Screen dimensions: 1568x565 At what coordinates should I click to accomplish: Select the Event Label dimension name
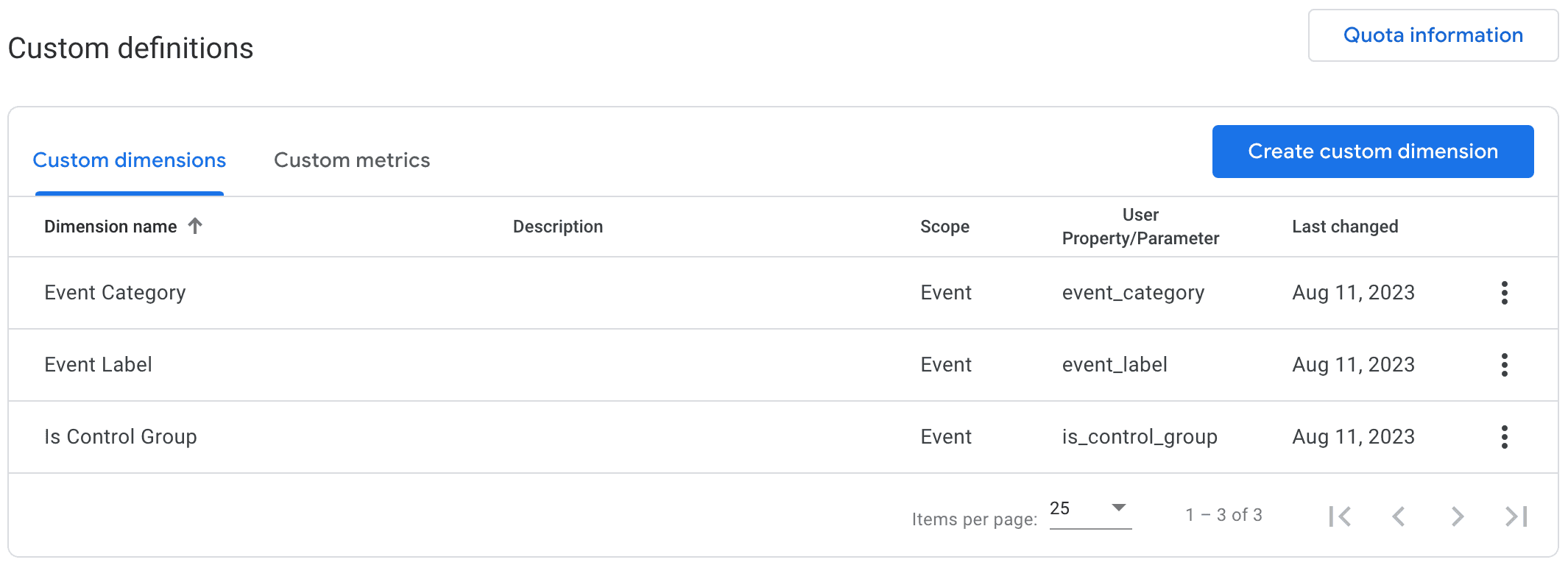pyautogui.click(x=98, y=365)
